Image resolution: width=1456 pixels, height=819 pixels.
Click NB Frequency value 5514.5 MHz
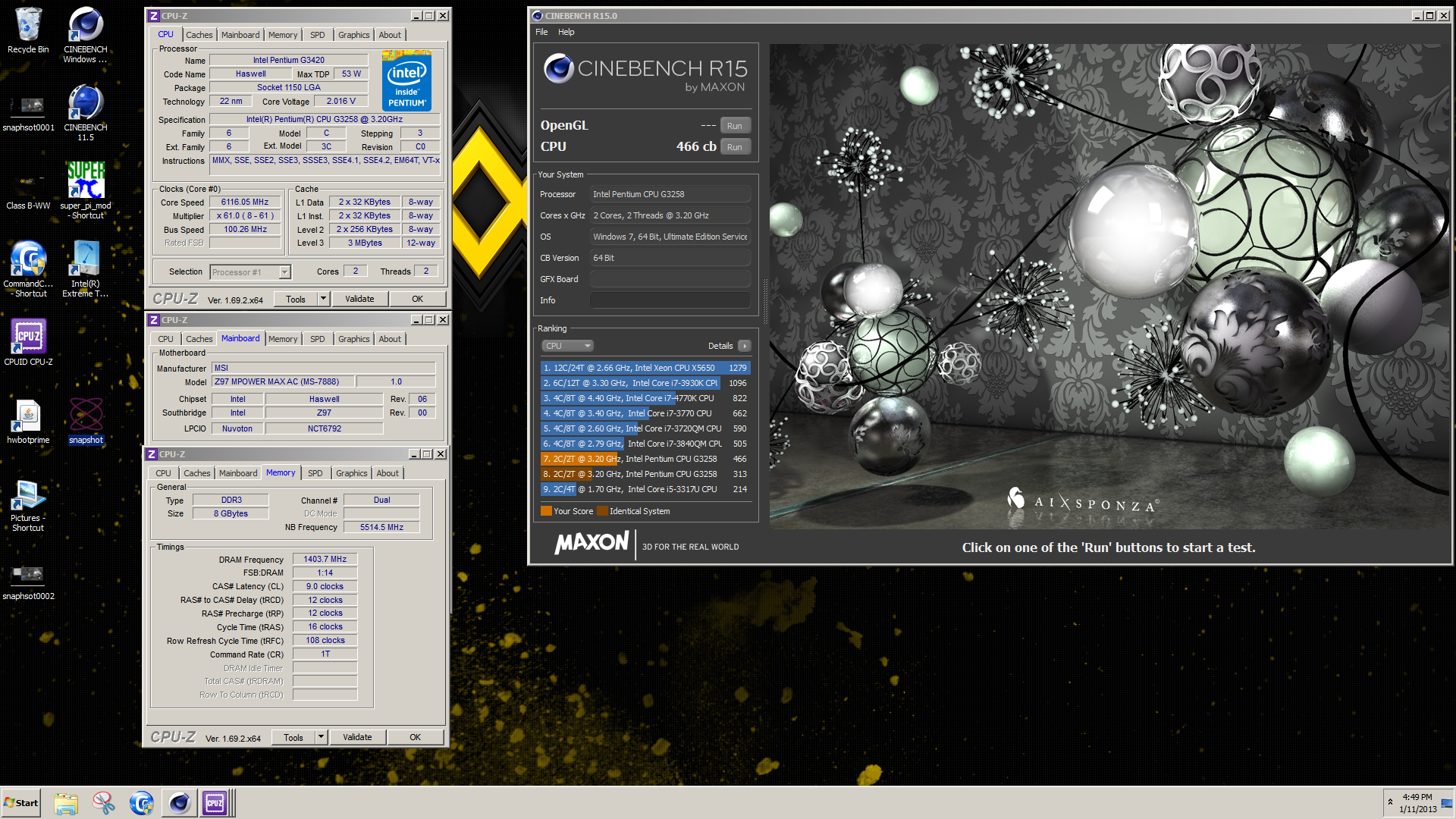tap(381, 527)
